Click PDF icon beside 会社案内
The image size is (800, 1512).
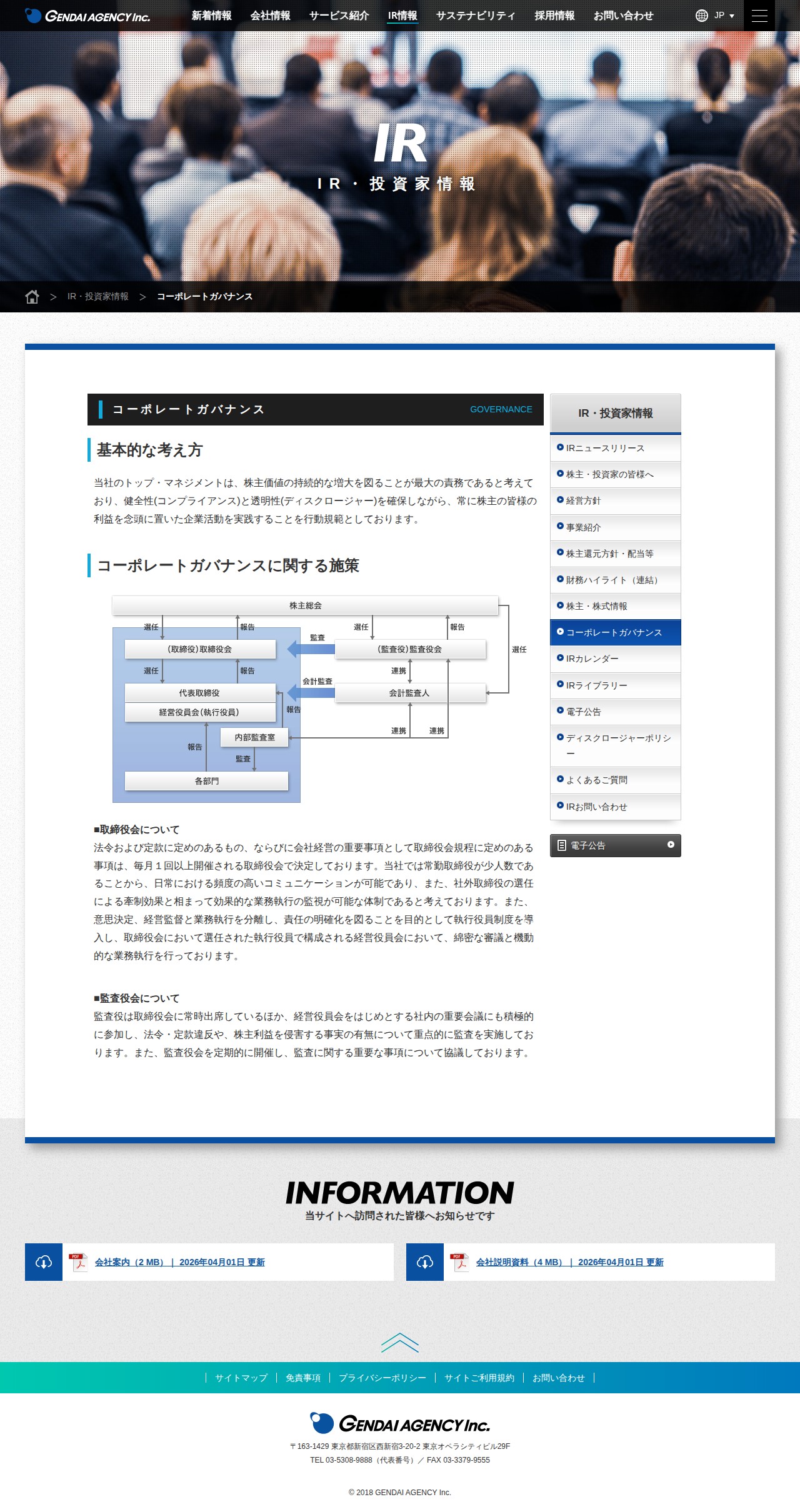(79, 1262)
